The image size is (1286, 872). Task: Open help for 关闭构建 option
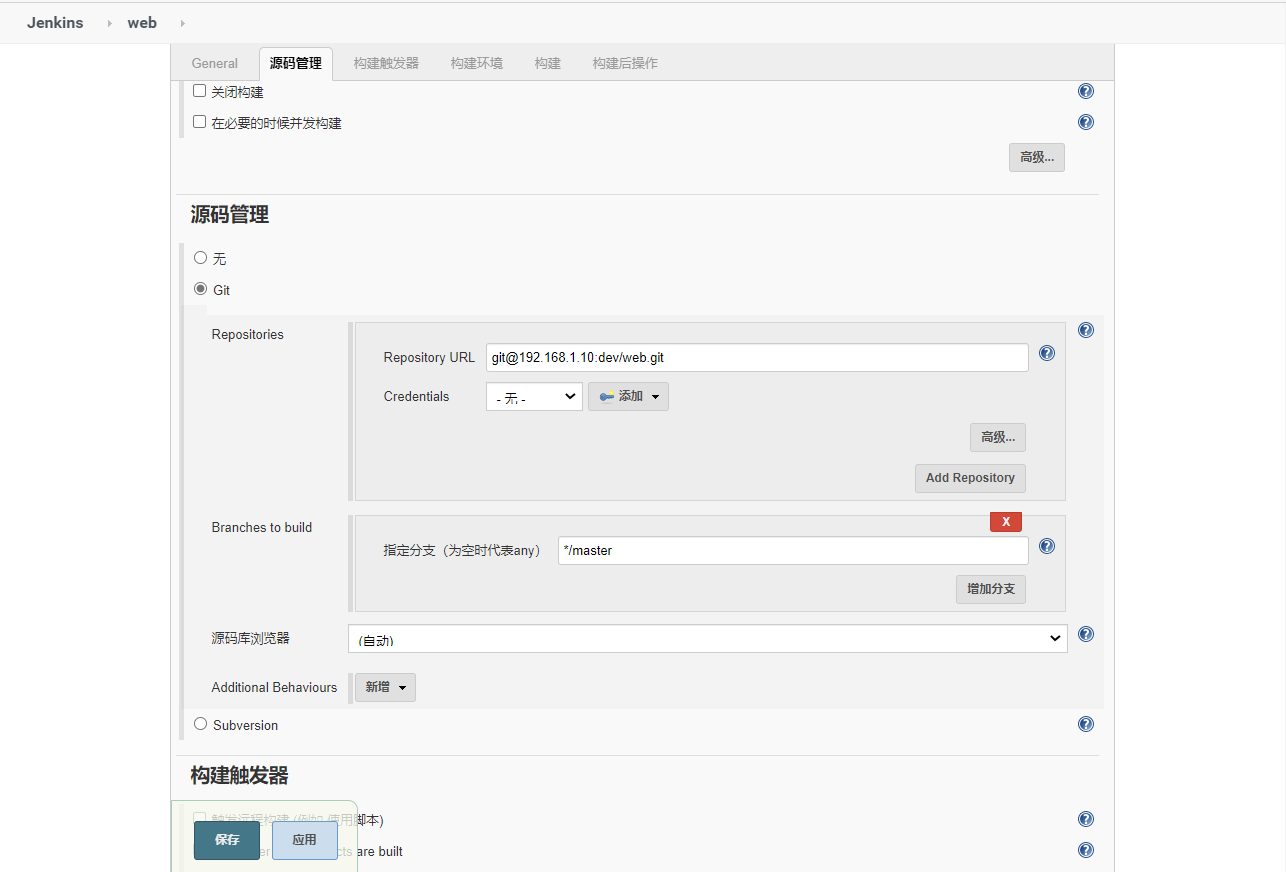click(x=1086, y=91)
